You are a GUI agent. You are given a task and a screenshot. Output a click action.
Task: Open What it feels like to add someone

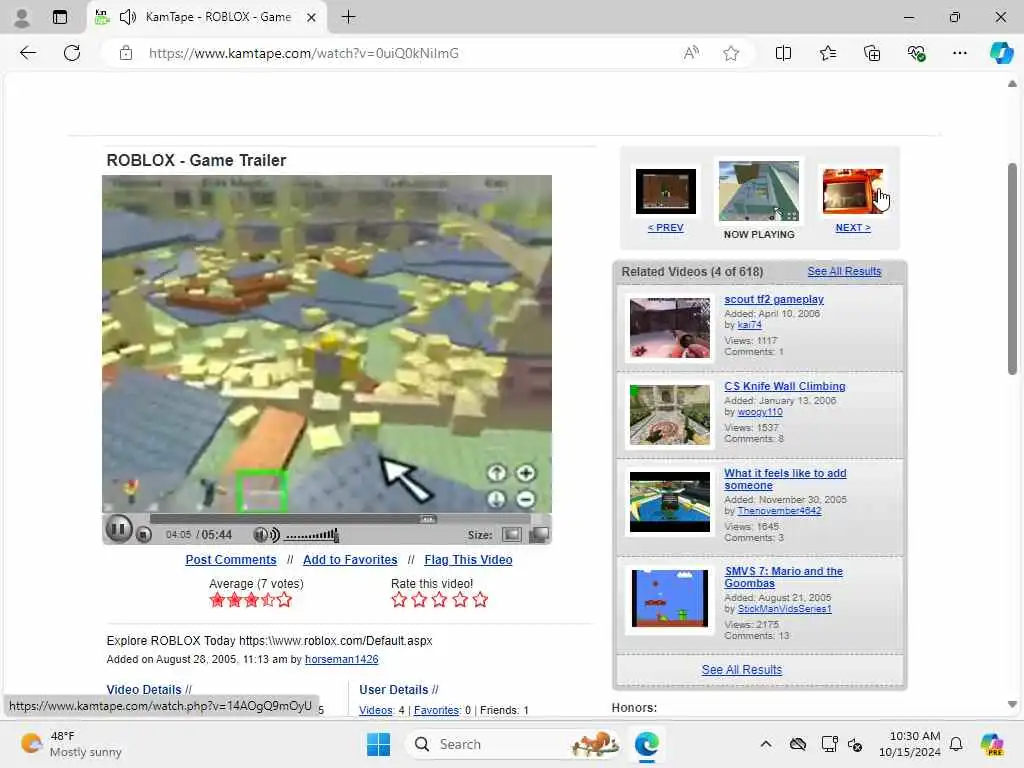(785, 479)
